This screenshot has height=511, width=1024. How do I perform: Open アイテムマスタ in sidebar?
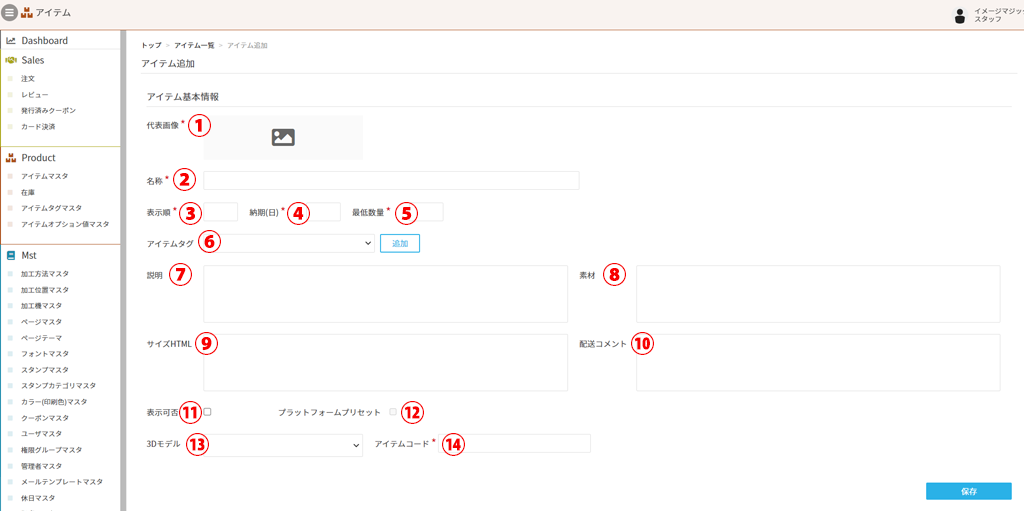coord(44,176)
